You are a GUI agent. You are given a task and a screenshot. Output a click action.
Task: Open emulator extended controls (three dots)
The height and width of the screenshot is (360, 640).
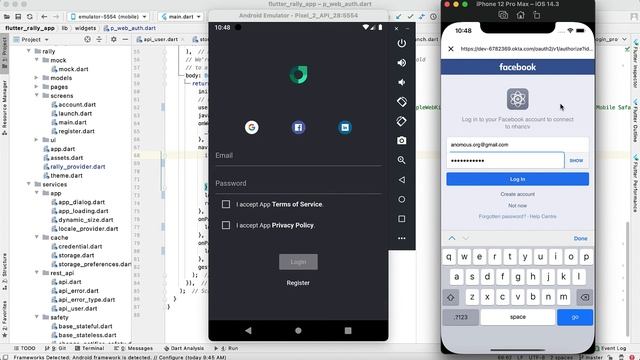(402, 238)
